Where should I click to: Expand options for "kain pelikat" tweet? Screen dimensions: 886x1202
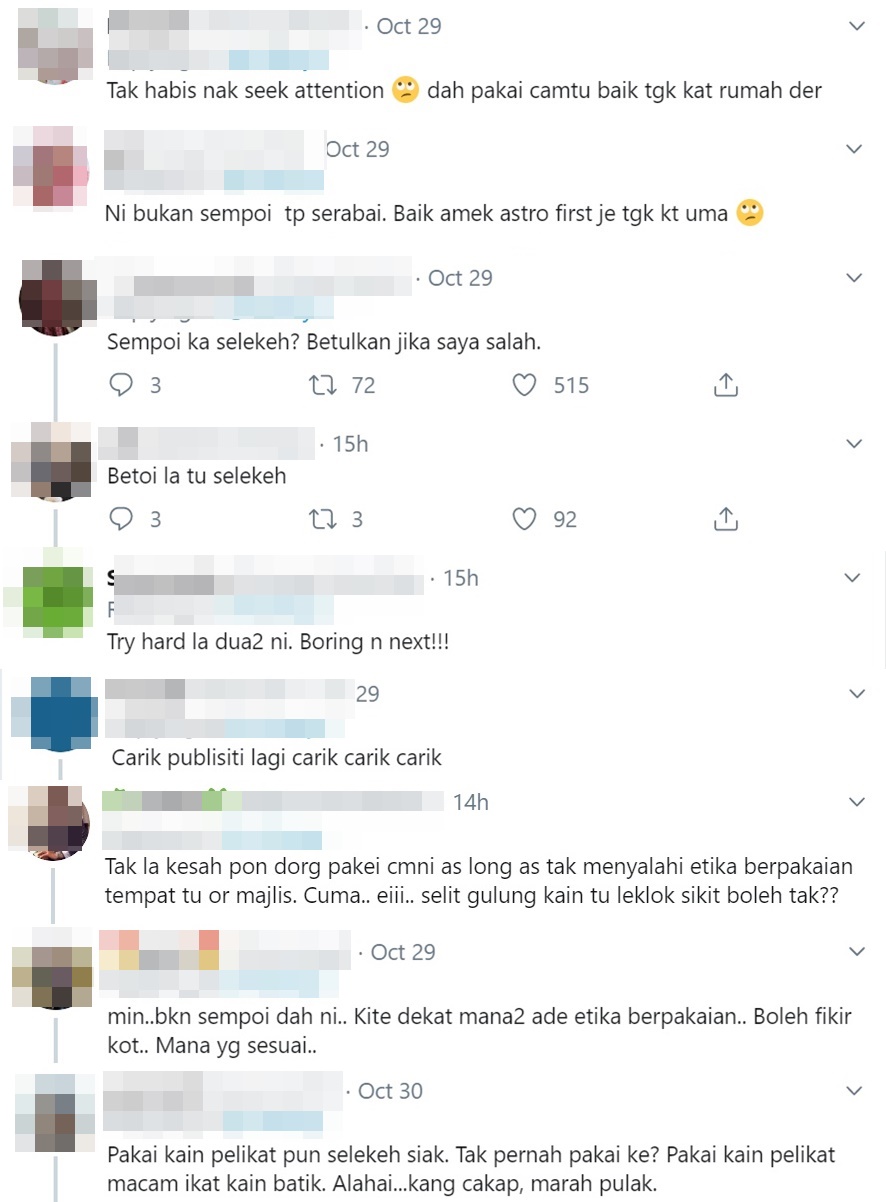(855, 1090)
